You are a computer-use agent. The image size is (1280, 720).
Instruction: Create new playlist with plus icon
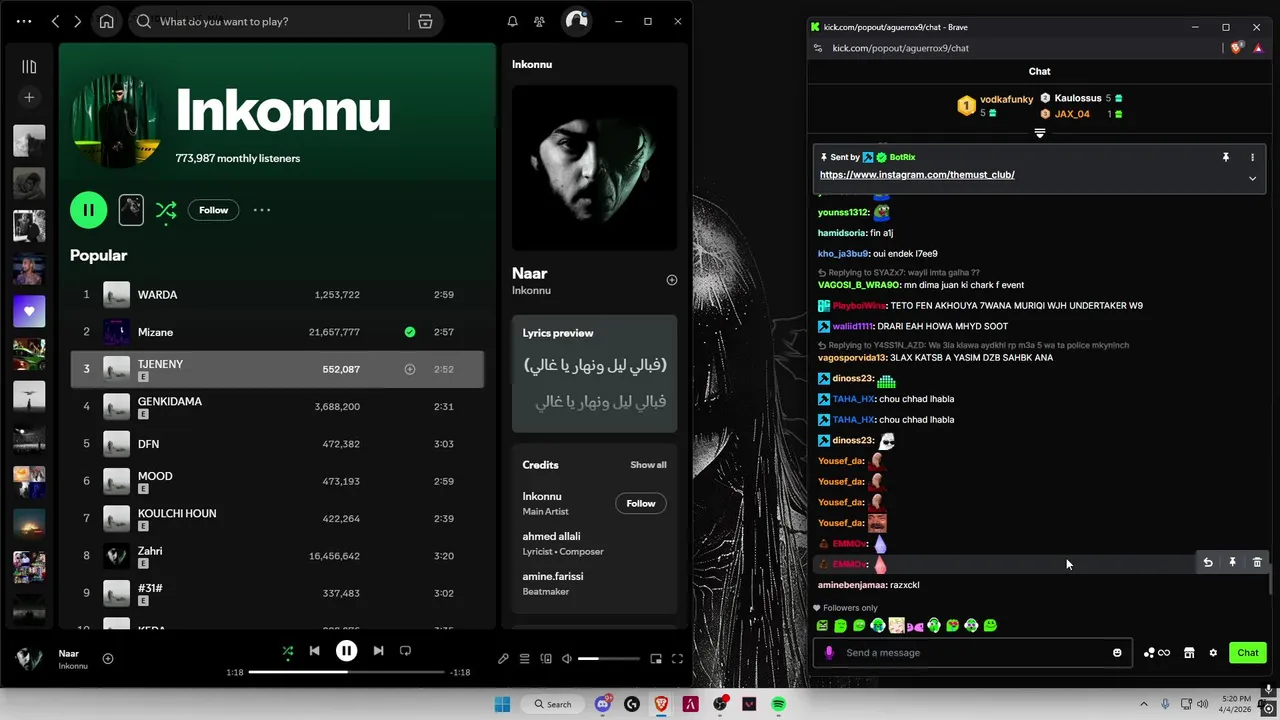click(x=29, y=97)
